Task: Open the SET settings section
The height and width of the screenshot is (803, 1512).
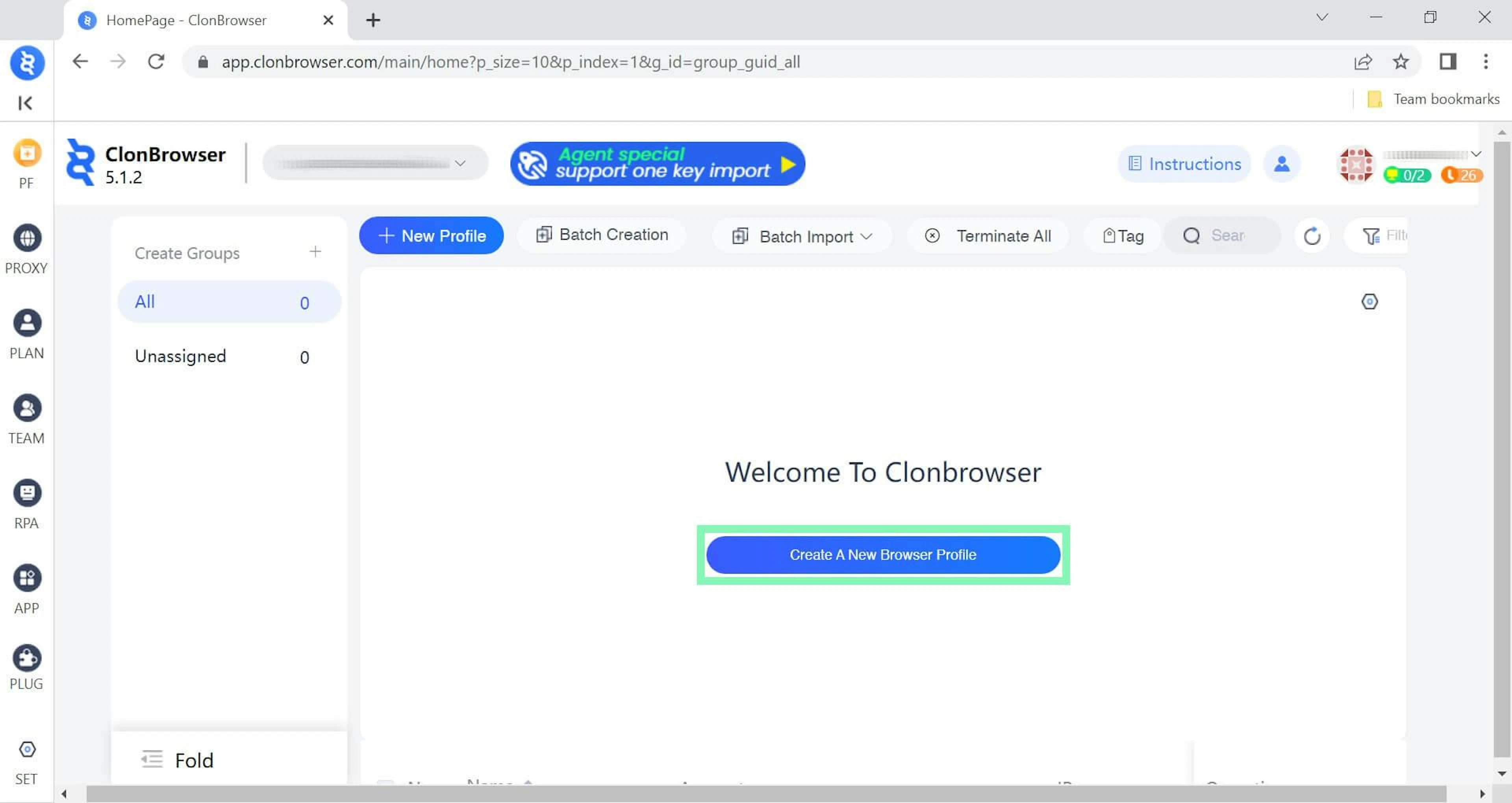Action: [x=26, y=762]
